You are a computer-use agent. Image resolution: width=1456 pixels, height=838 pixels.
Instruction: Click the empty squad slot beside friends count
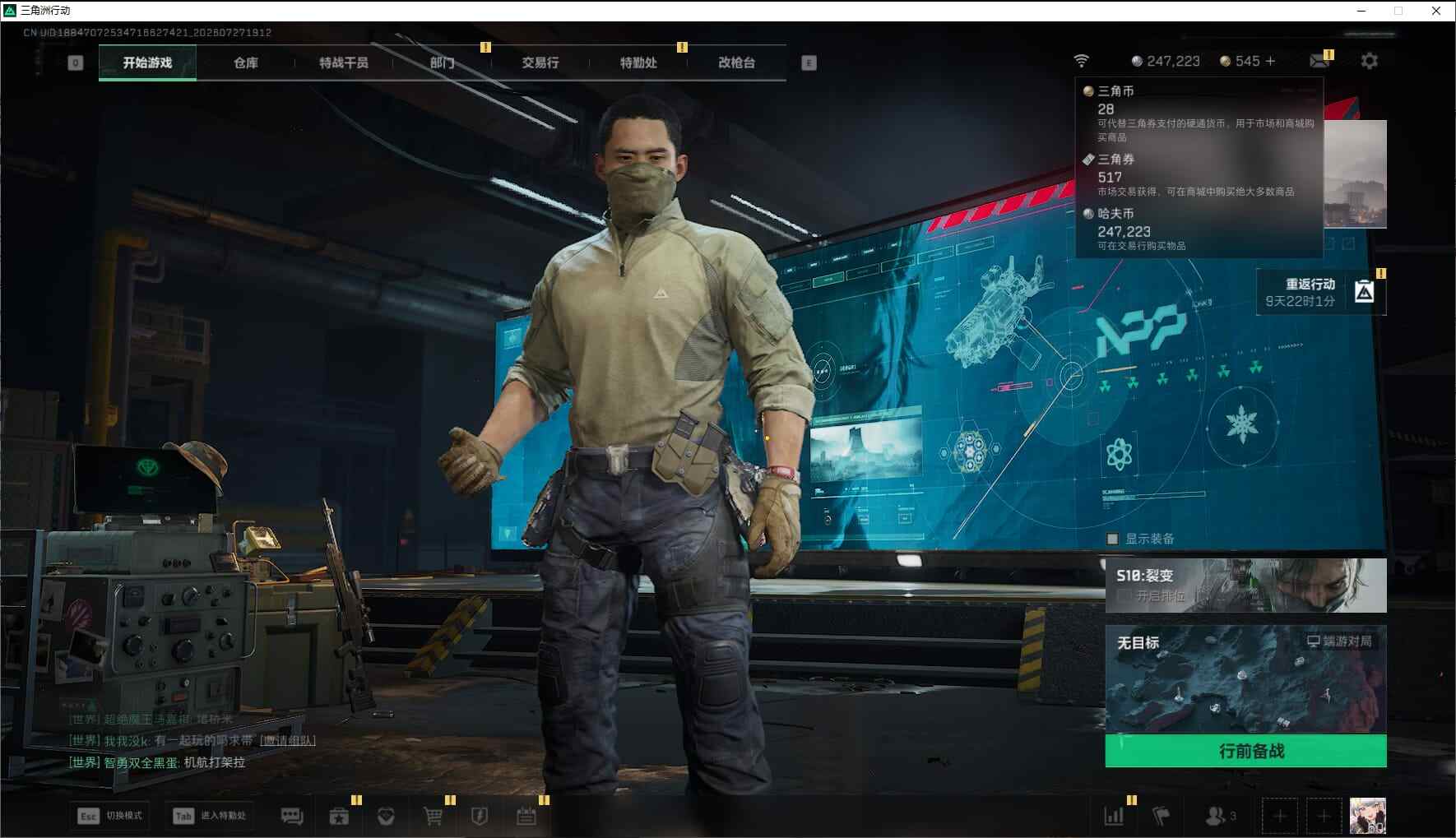(1279, 816)
